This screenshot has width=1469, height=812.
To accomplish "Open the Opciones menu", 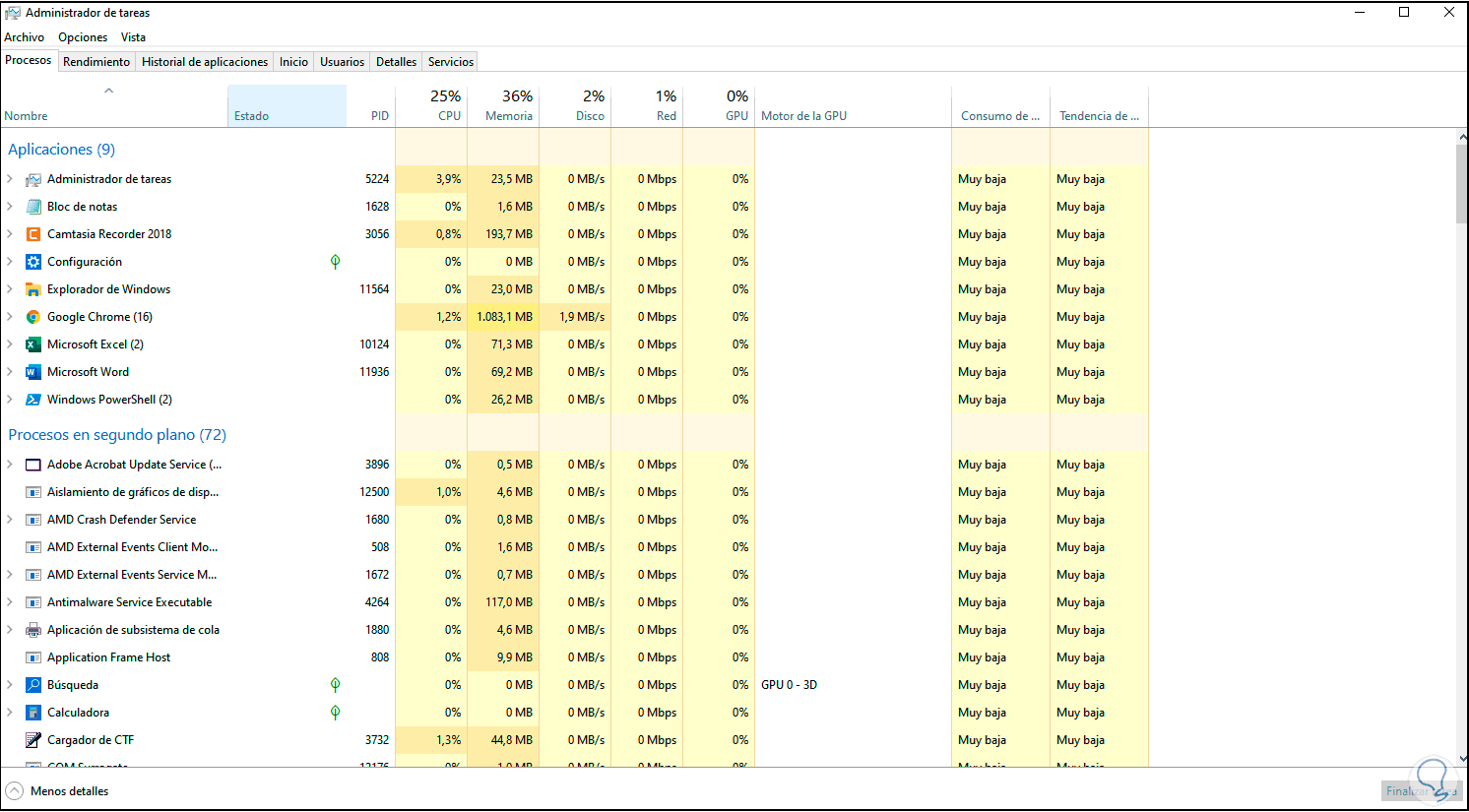I will click(x=83, y=37).
